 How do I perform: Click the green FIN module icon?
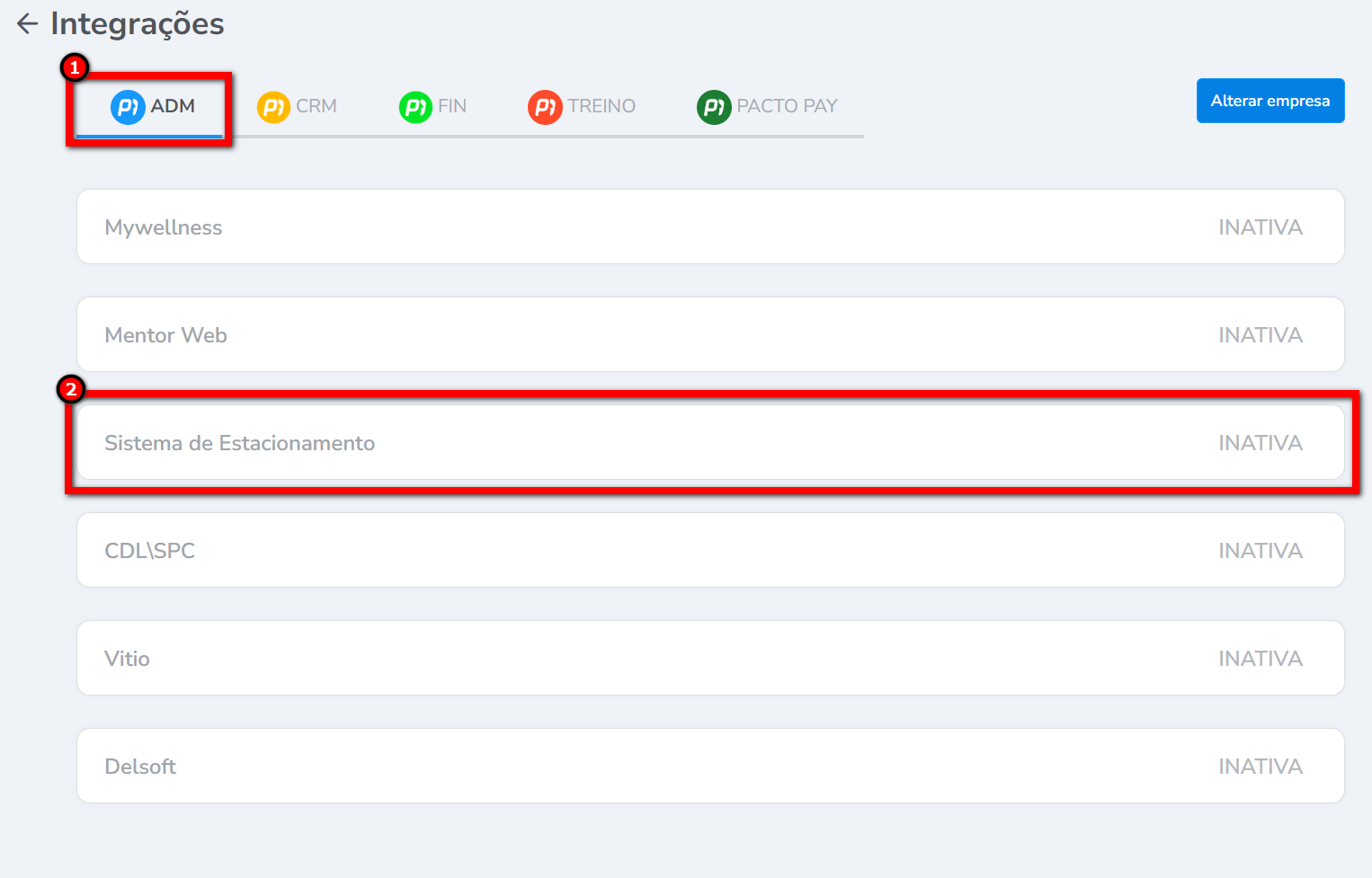click(x=415, y=107)
